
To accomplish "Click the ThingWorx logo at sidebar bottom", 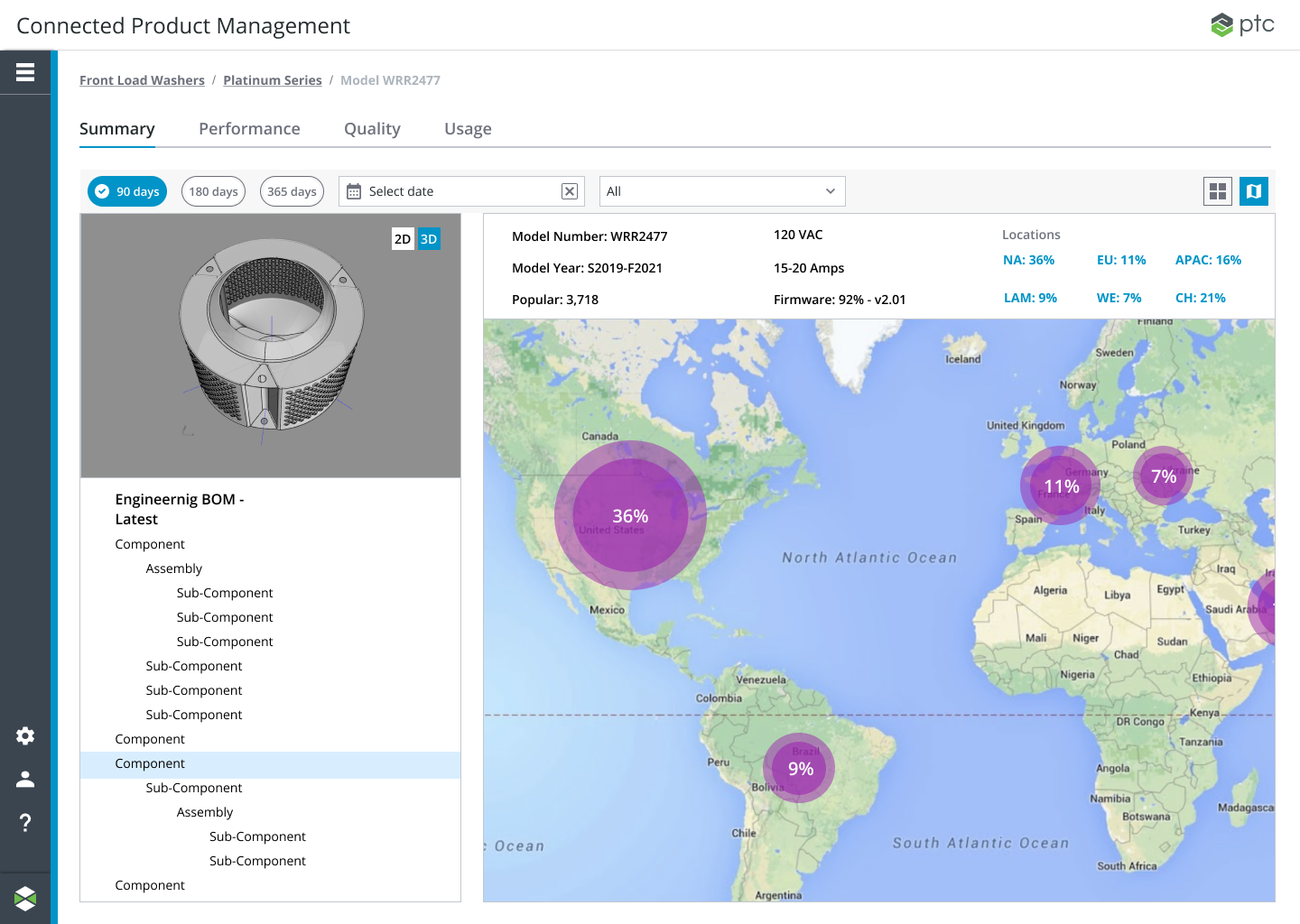I will coord(25,898).
